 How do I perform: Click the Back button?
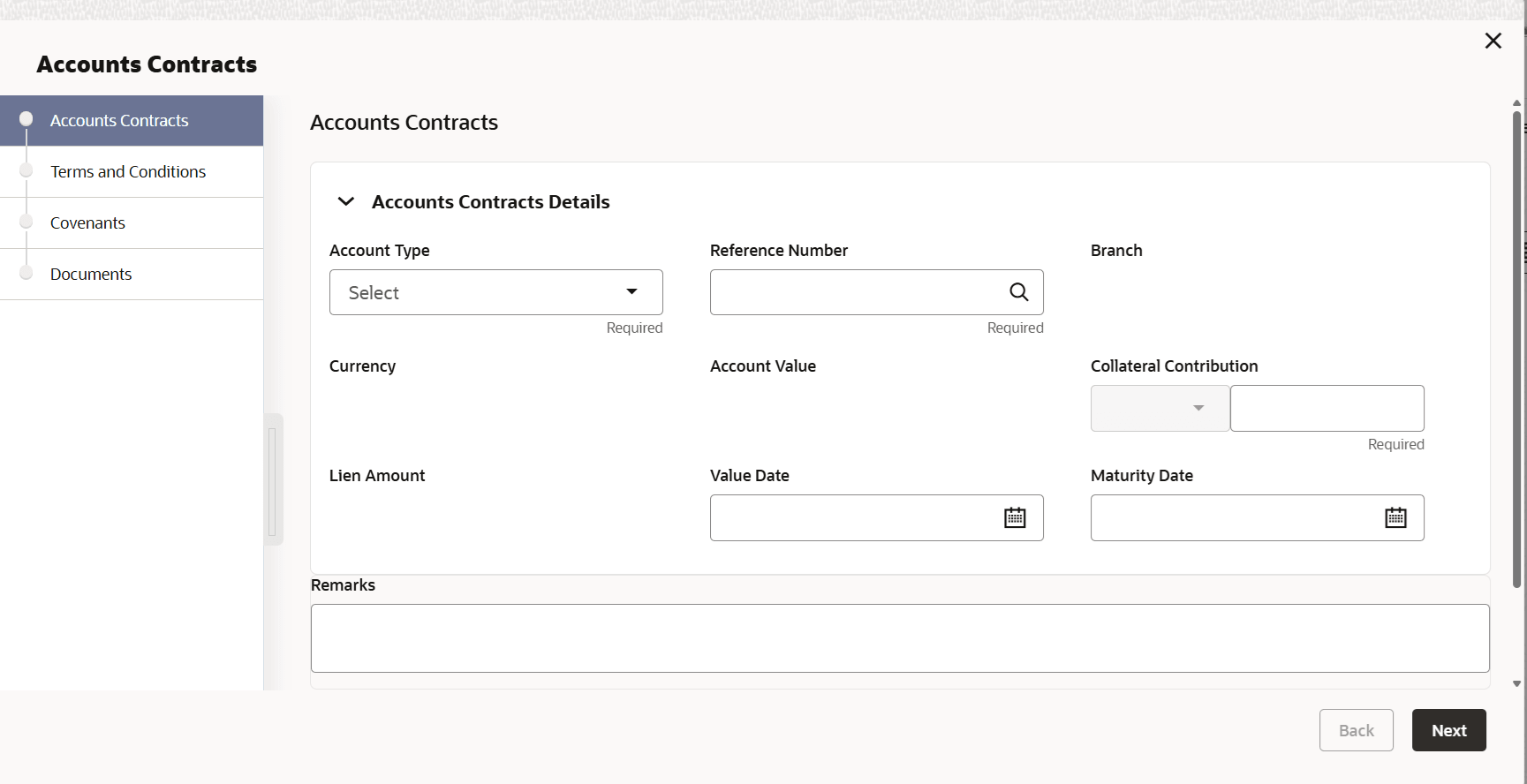click(x=1356, y=730)
